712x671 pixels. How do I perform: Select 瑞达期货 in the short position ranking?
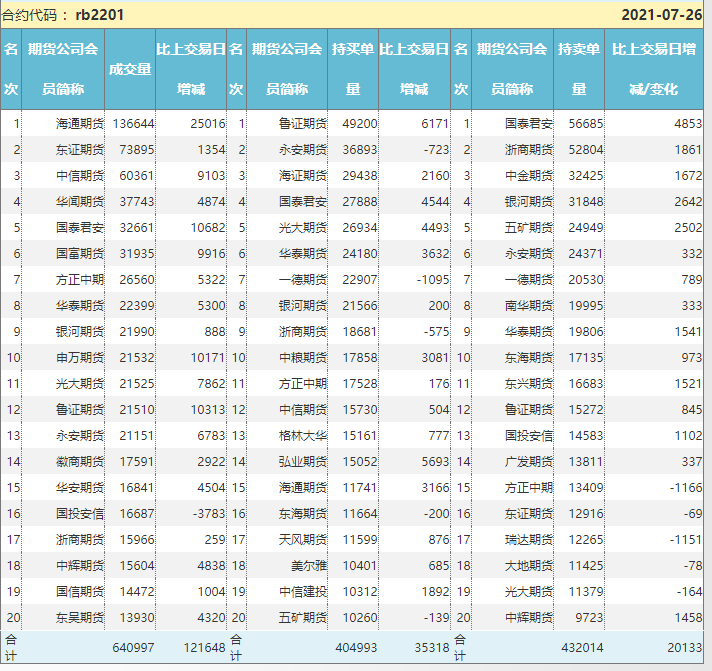click(x=529, y=540)
